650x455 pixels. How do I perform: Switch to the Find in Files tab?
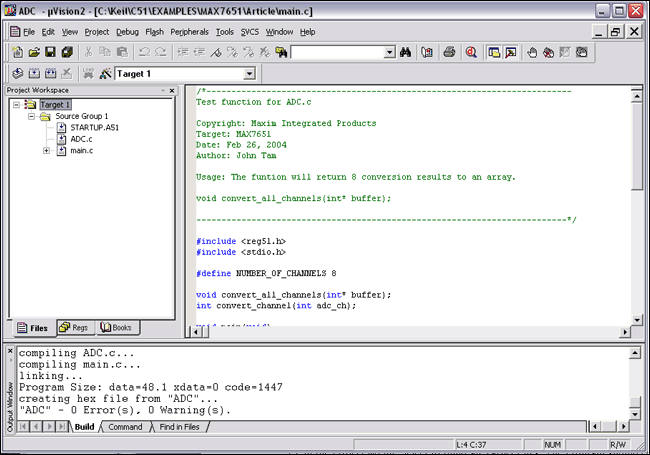tap(182, 427)
